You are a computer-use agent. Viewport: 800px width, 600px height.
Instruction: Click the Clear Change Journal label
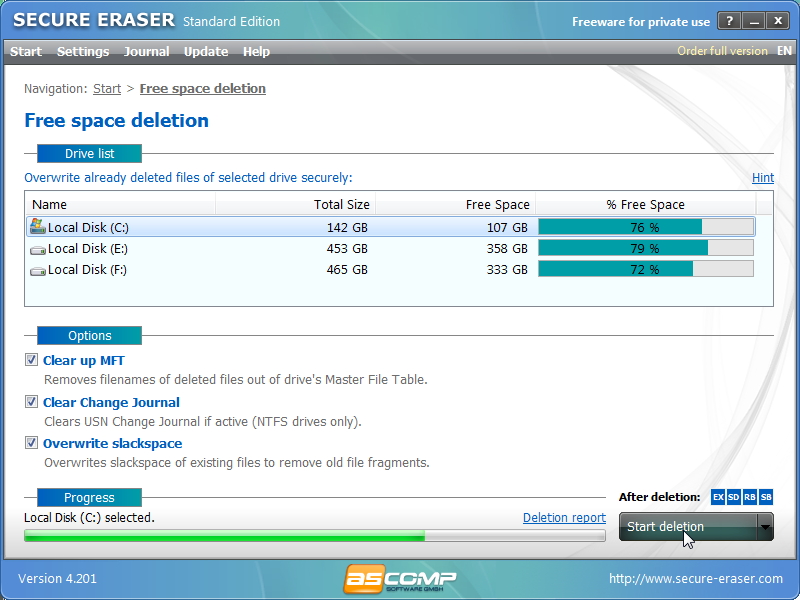click(111, 403)
